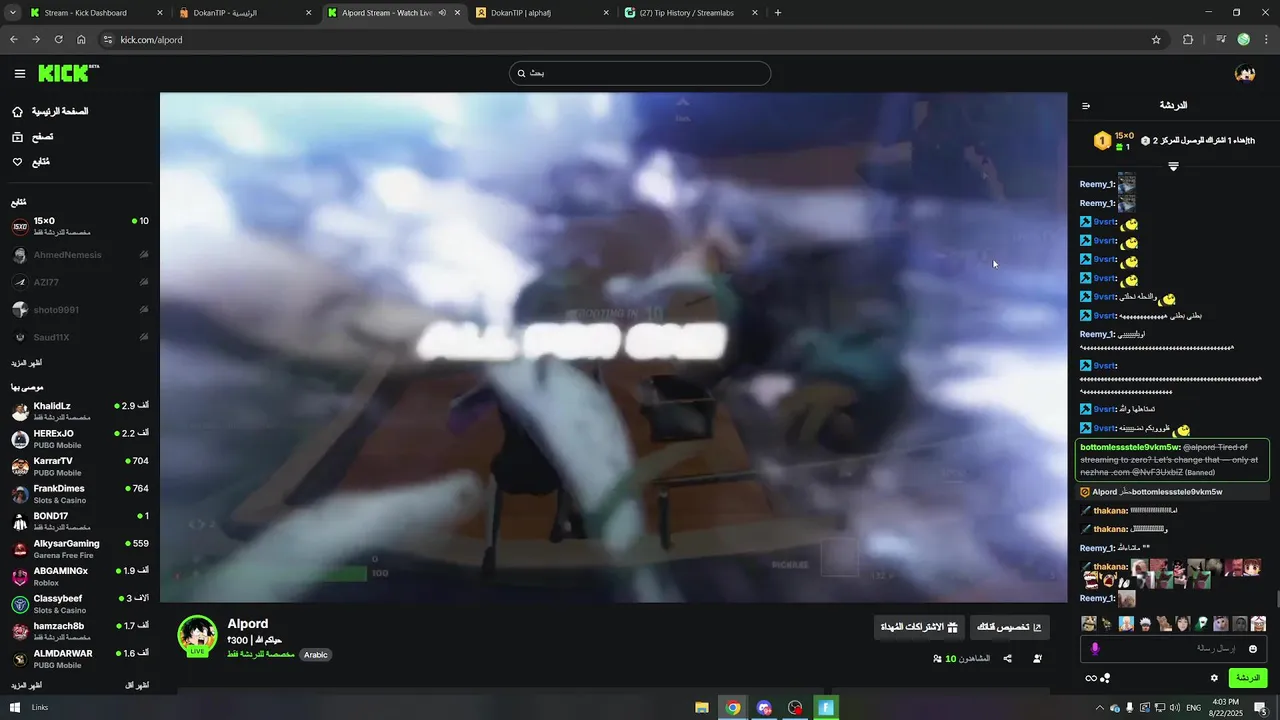Expand the followed channels list

pos(27,363)
